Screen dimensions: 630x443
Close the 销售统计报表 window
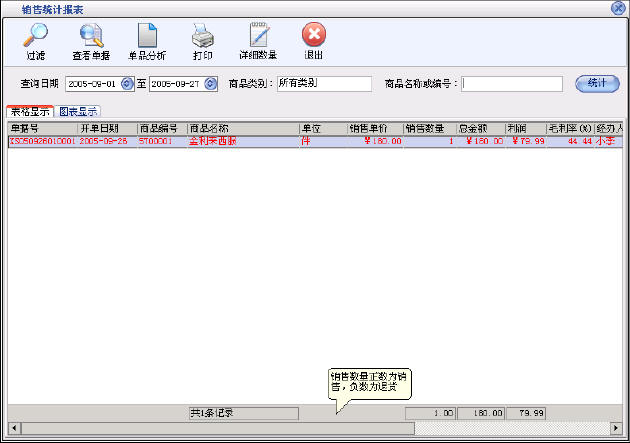point(618,8)
